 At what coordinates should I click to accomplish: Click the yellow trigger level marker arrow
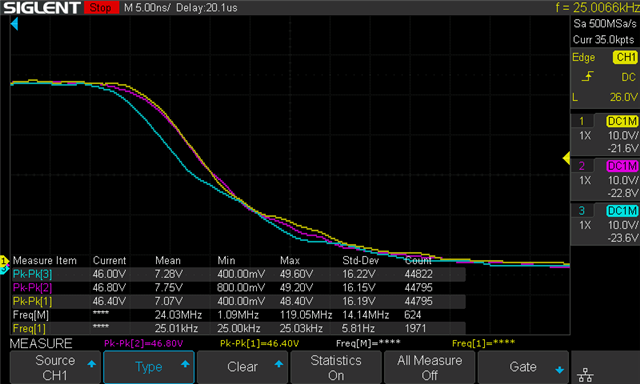tap(567, 158)
